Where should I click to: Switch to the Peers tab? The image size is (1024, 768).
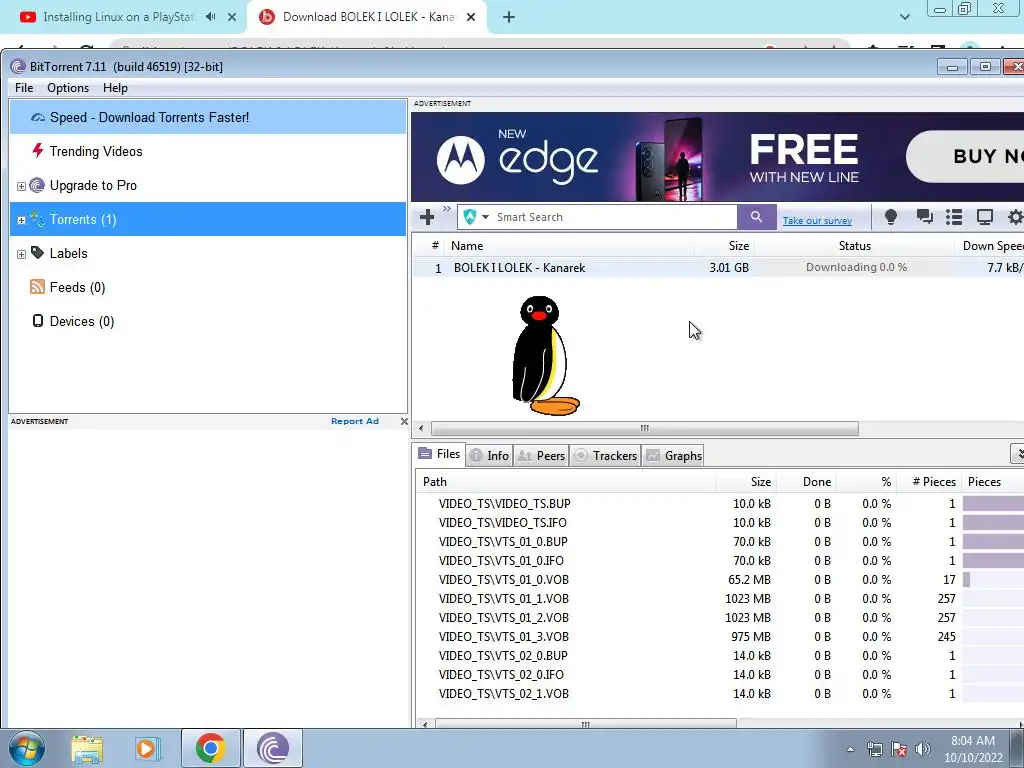pos(541,456)
